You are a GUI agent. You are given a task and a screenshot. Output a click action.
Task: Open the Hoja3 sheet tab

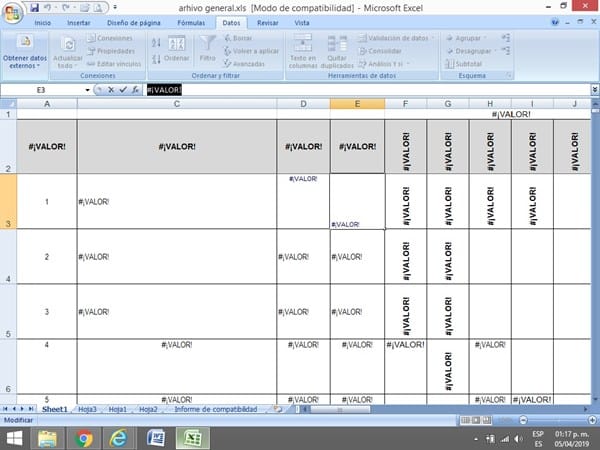87,409
